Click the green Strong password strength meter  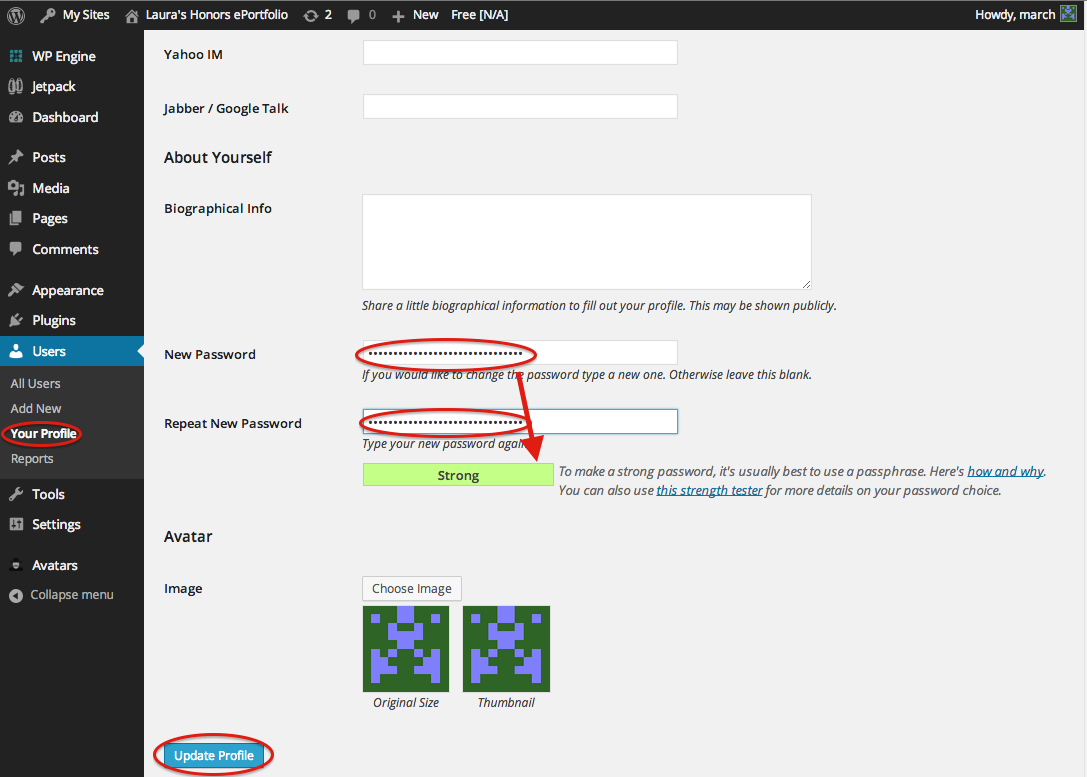(457, 475)
